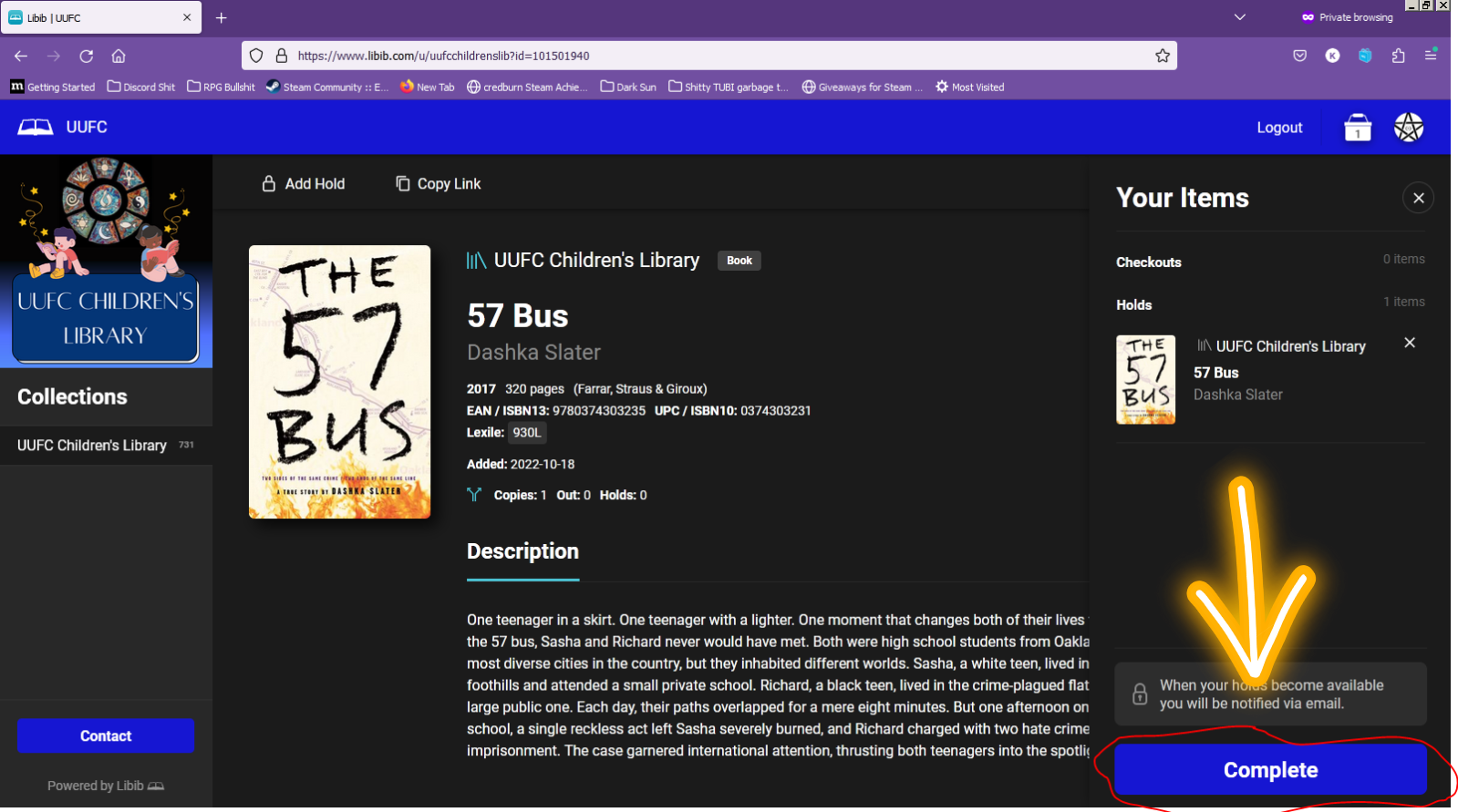This screenshot has height=812, width=1458.
Task: Open the Discord Shit bookmark folder
Action: tap(141, 87)
